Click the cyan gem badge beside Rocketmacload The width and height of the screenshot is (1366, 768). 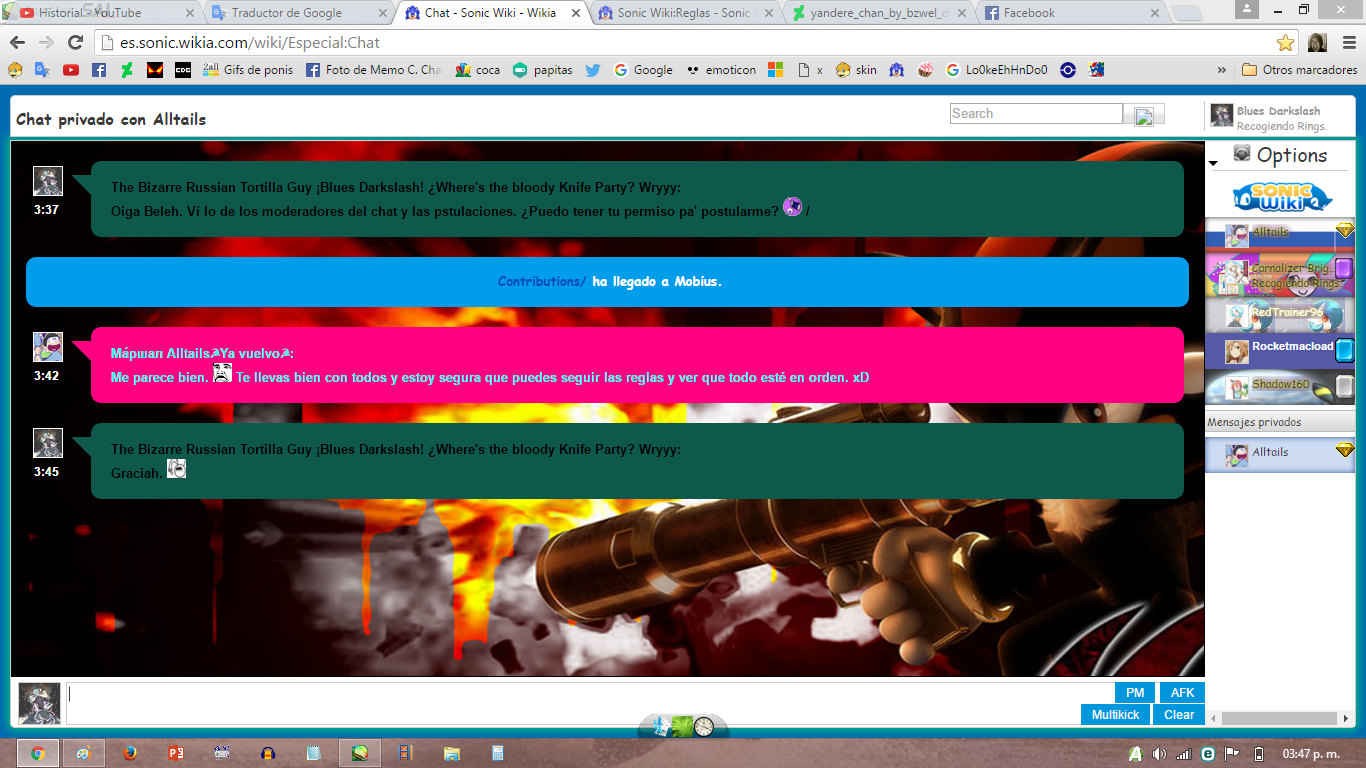[1345, 350]
